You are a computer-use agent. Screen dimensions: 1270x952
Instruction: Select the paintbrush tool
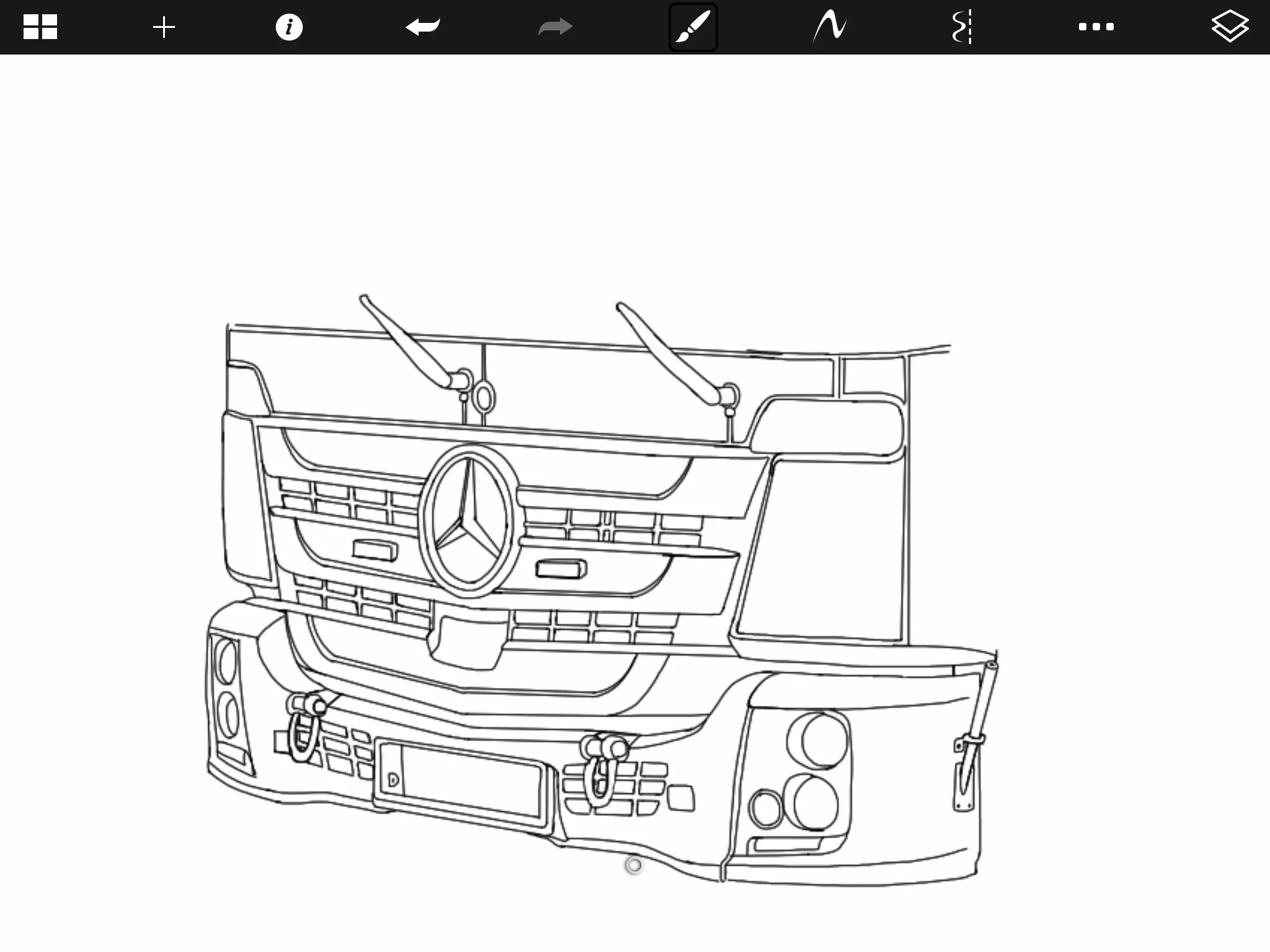(693, 27)
